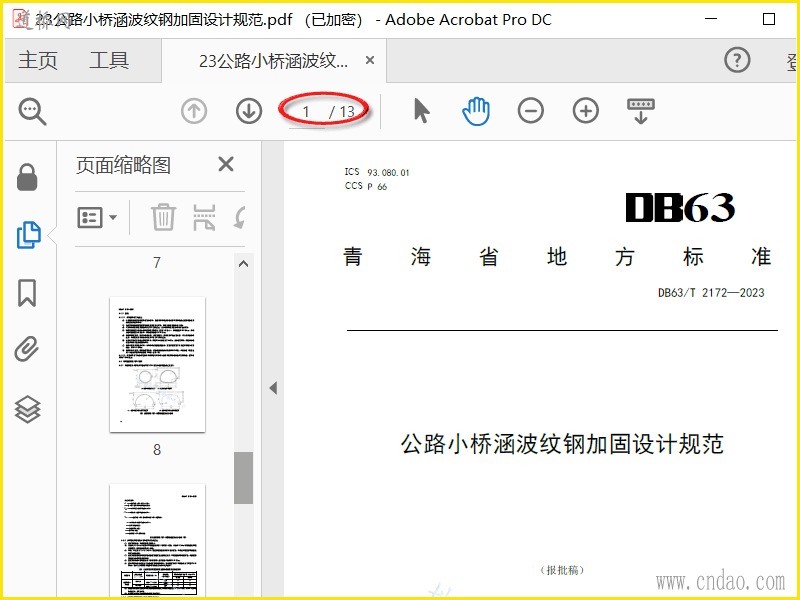The image size is (800, 600).
Task: Activate the hand pan tool
Action: point(476,111)
